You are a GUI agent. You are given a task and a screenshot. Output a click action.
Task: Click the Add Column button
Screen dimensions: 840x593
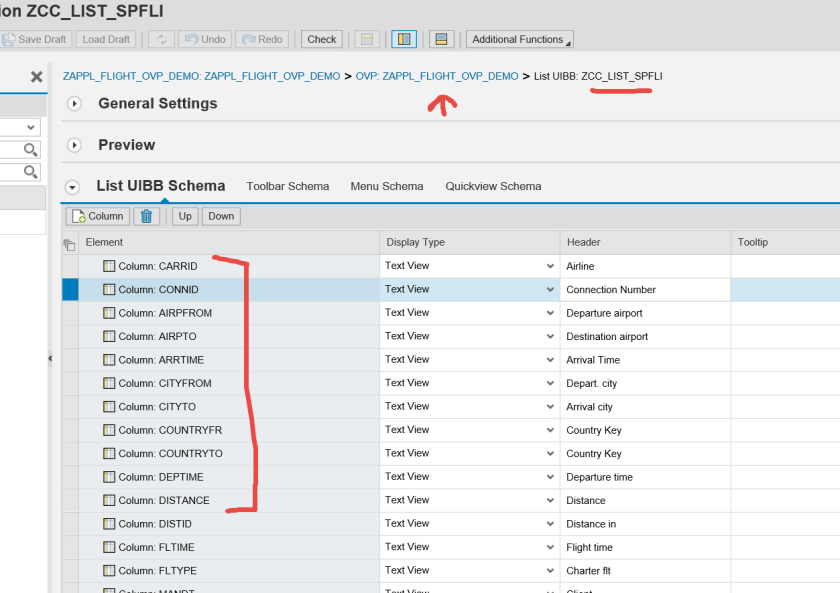pyautogui.click(x=97, y=216)
